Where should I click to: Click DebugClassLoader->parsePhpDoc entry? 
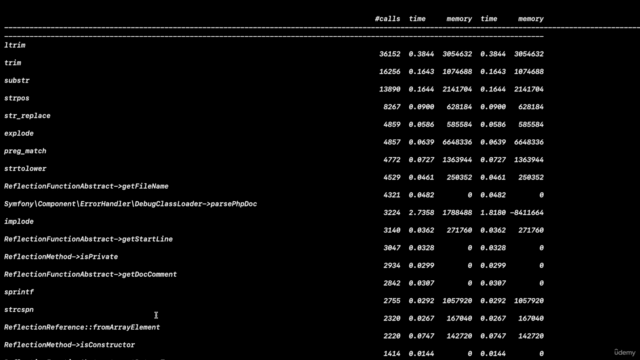(x=131, y=204)
